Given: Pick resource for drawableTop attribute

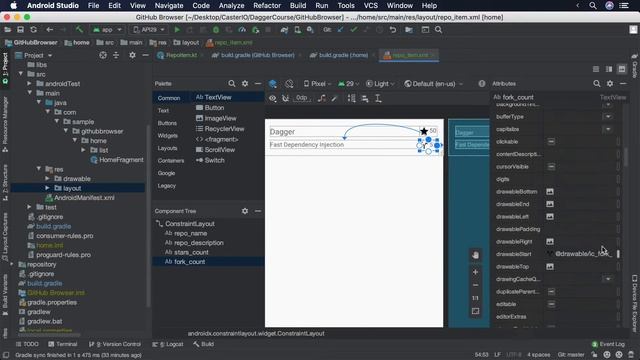Looking at the screenshot, I should pyautogui.click(x=550, y=267).
